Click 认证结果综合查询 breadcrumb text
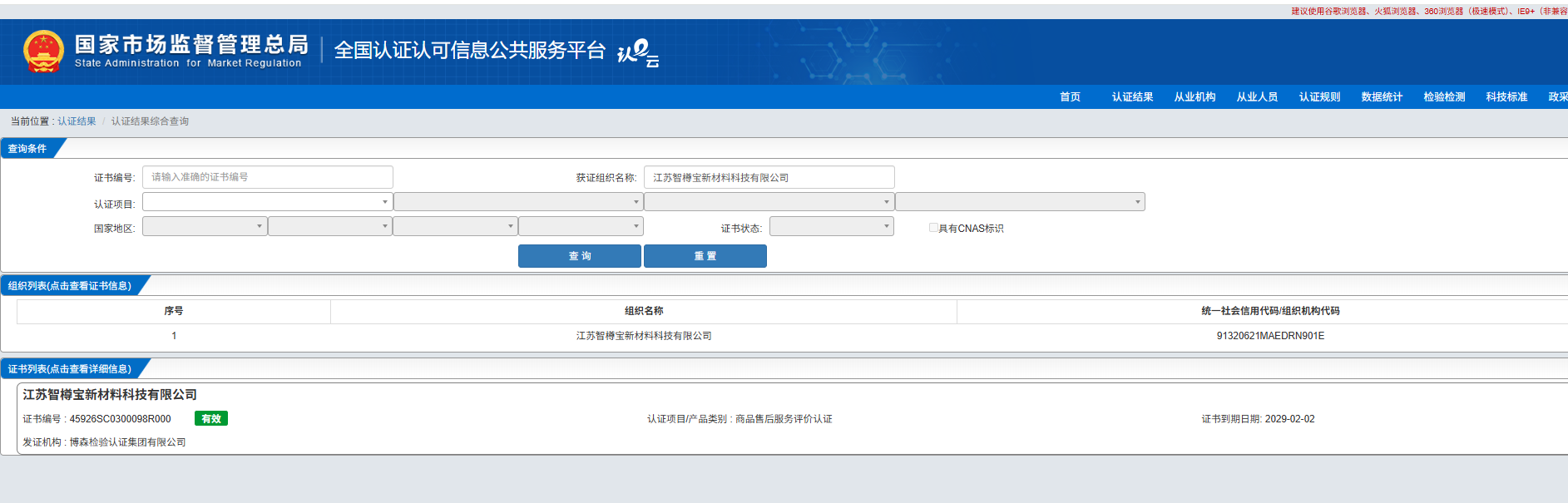The image size is (1568, 503). [150, 121]
